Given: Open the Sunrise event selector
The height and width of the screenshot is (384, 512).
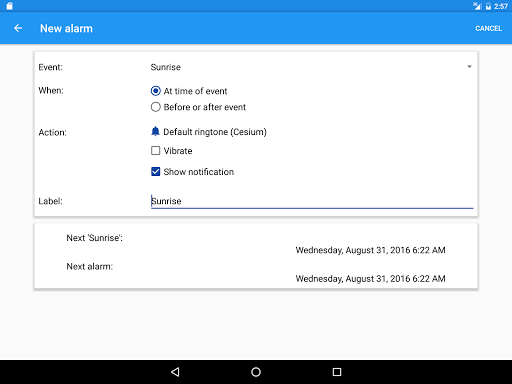Looking at the screenshot, I should click(312, 67).
